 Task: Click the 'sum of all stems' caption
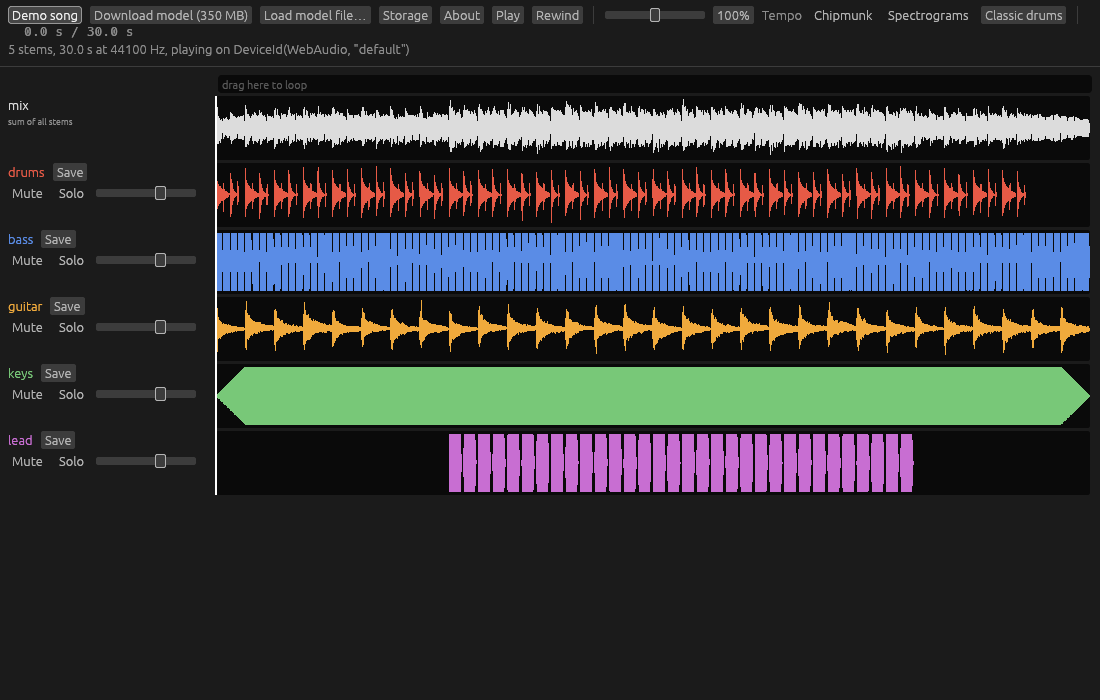[40, 122]
